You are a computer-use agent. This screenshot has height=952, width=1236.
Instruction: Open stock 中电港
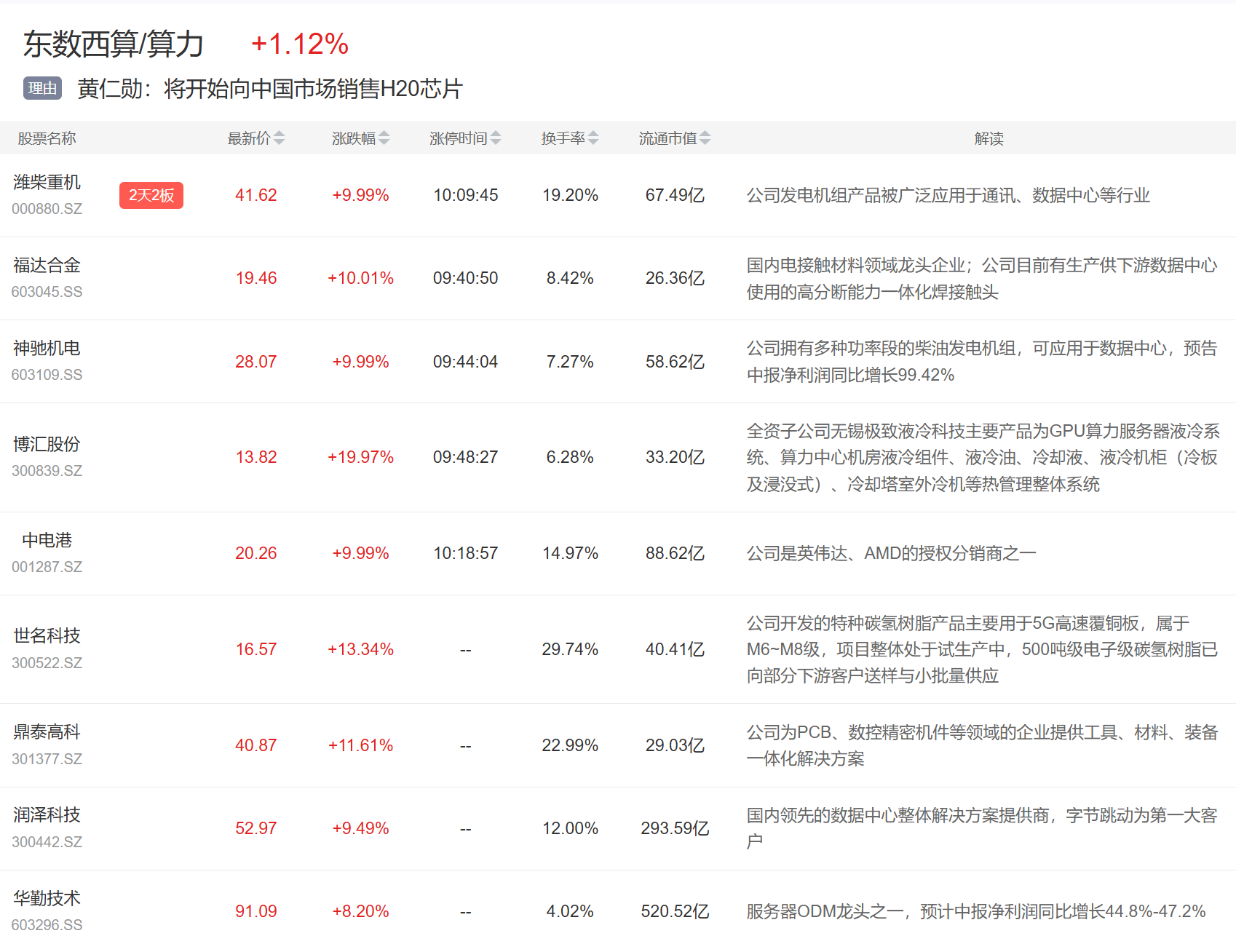47,540
